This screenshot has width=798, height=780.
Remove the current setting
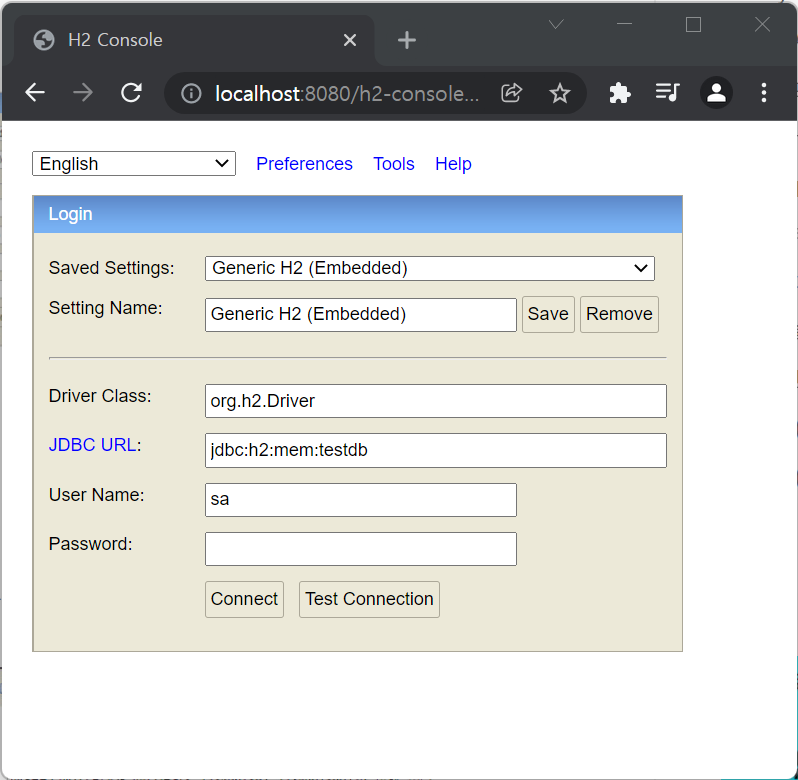tap(619, 314)
